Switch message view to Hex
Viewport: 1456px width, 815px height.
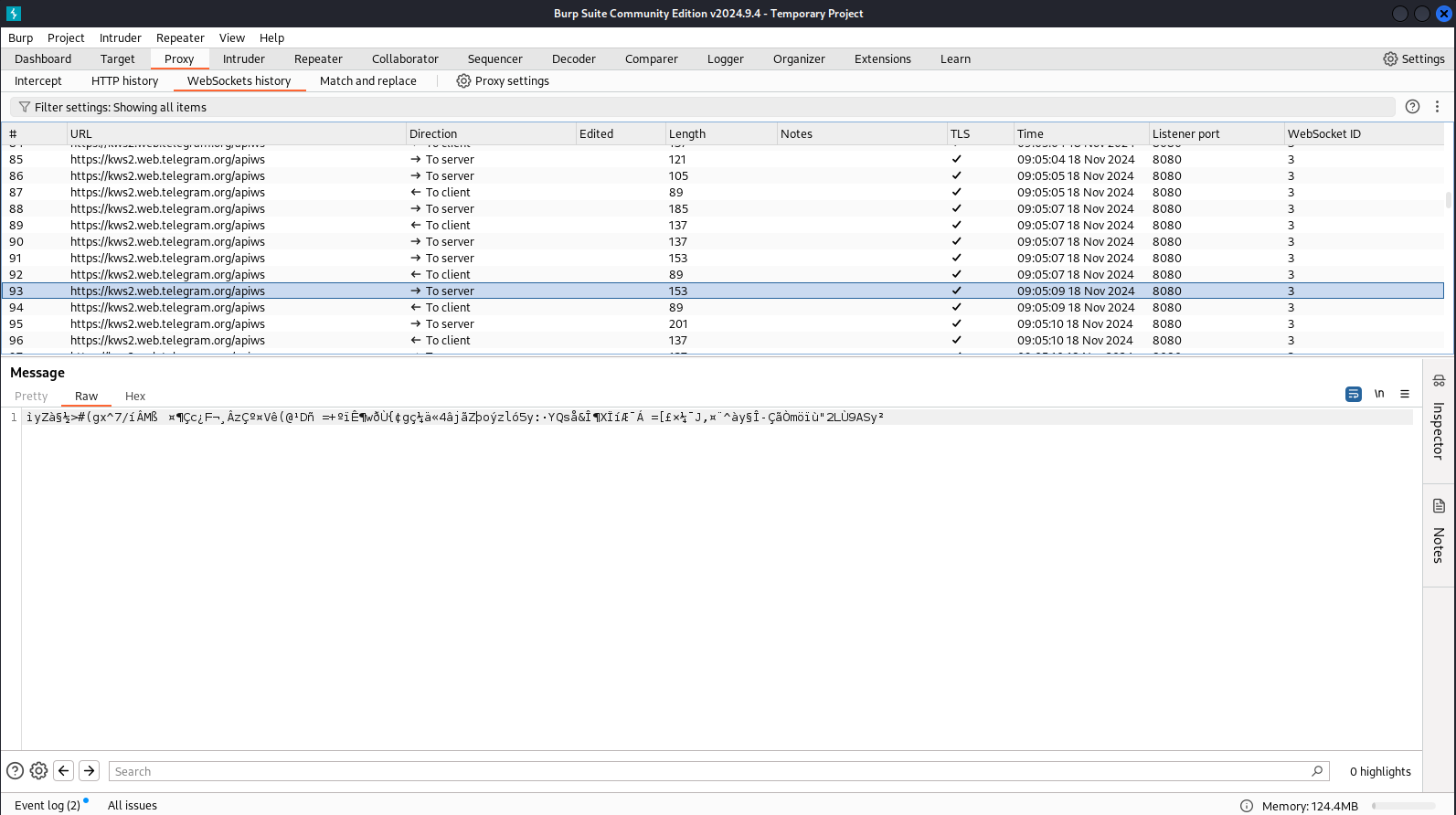pyautogui.click(x=135, y=396)
